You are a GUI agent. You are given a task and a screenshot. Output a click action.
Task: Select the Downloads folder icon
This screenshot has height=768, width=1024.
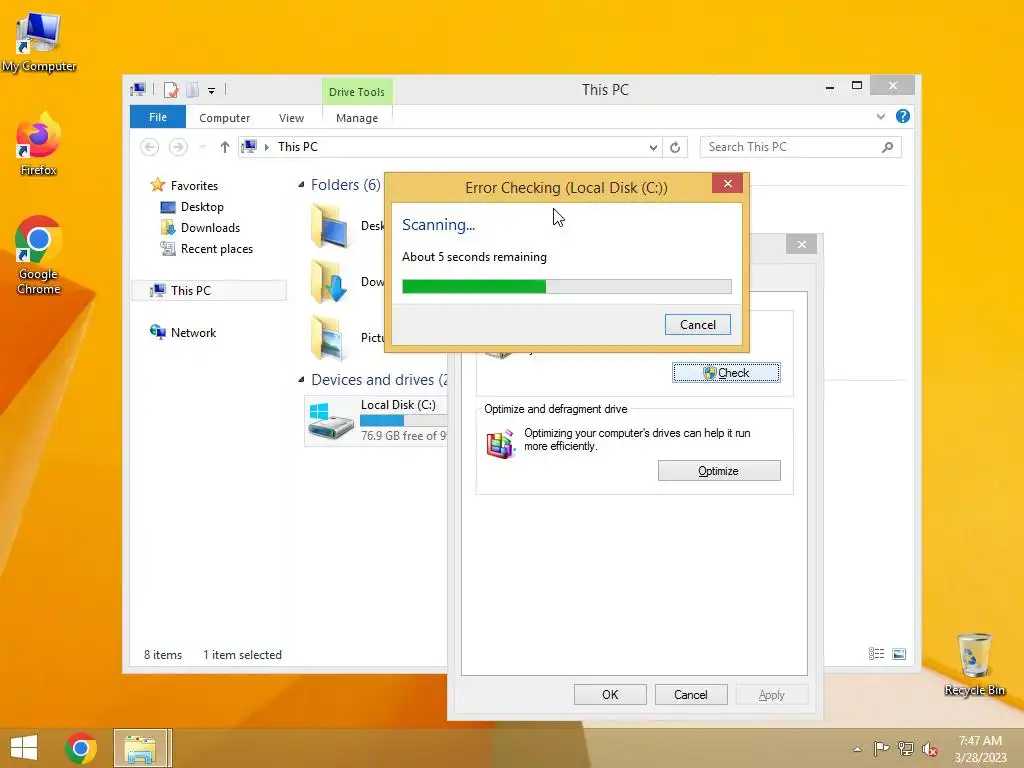click(329, 281)
